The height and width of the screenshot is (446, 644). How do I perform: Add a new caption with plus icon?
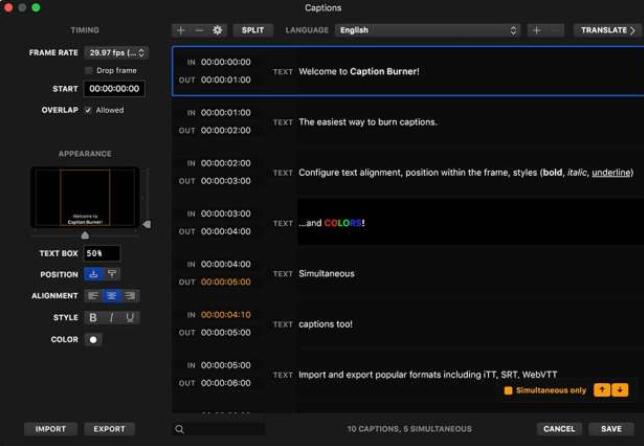181,30
